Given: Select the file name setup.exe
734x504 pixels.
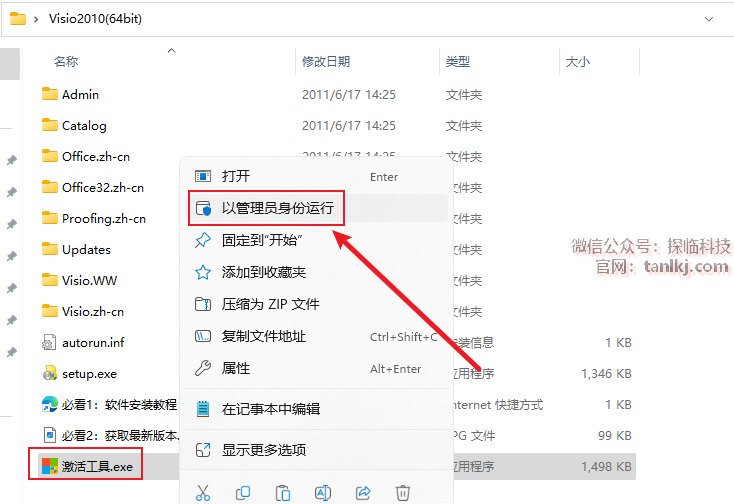Looking at the screenshot, I should [x=89, y=373].
